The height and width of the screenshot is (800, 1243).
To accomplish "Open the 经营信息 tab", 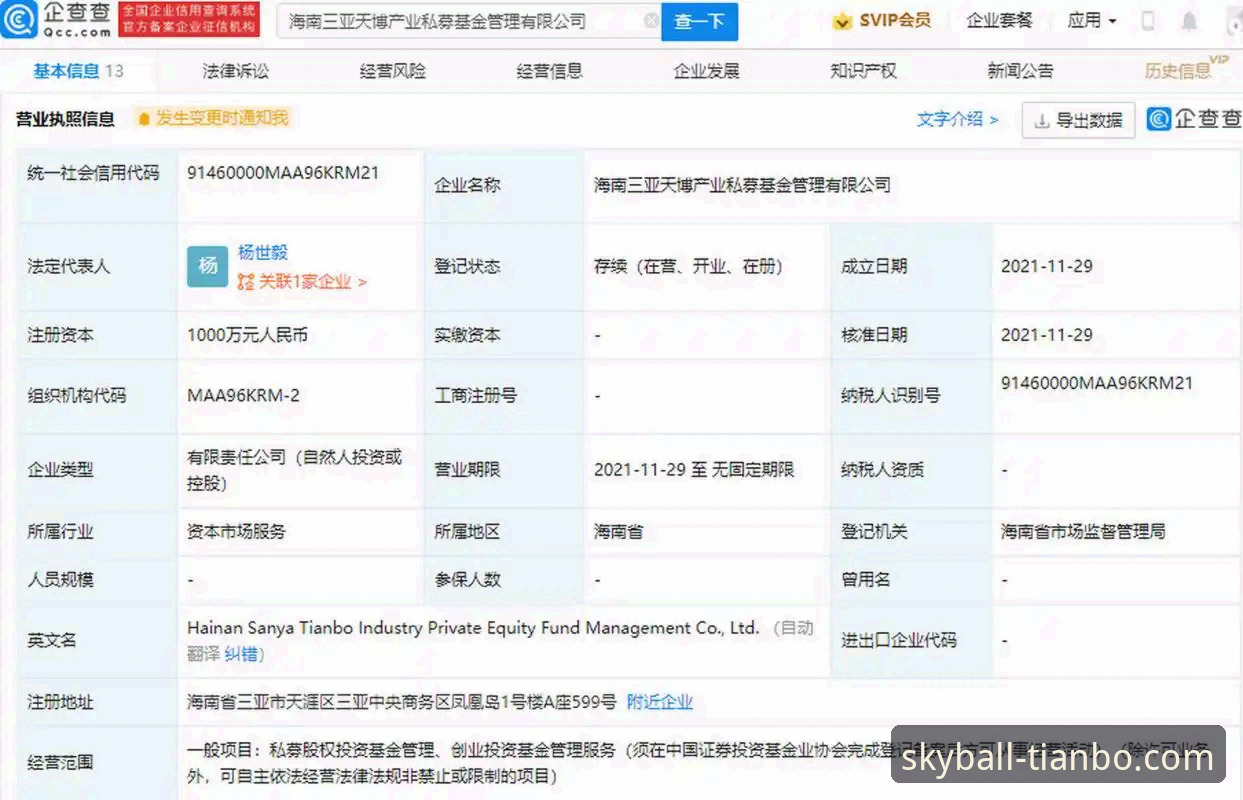I will (x=549, y=70).
